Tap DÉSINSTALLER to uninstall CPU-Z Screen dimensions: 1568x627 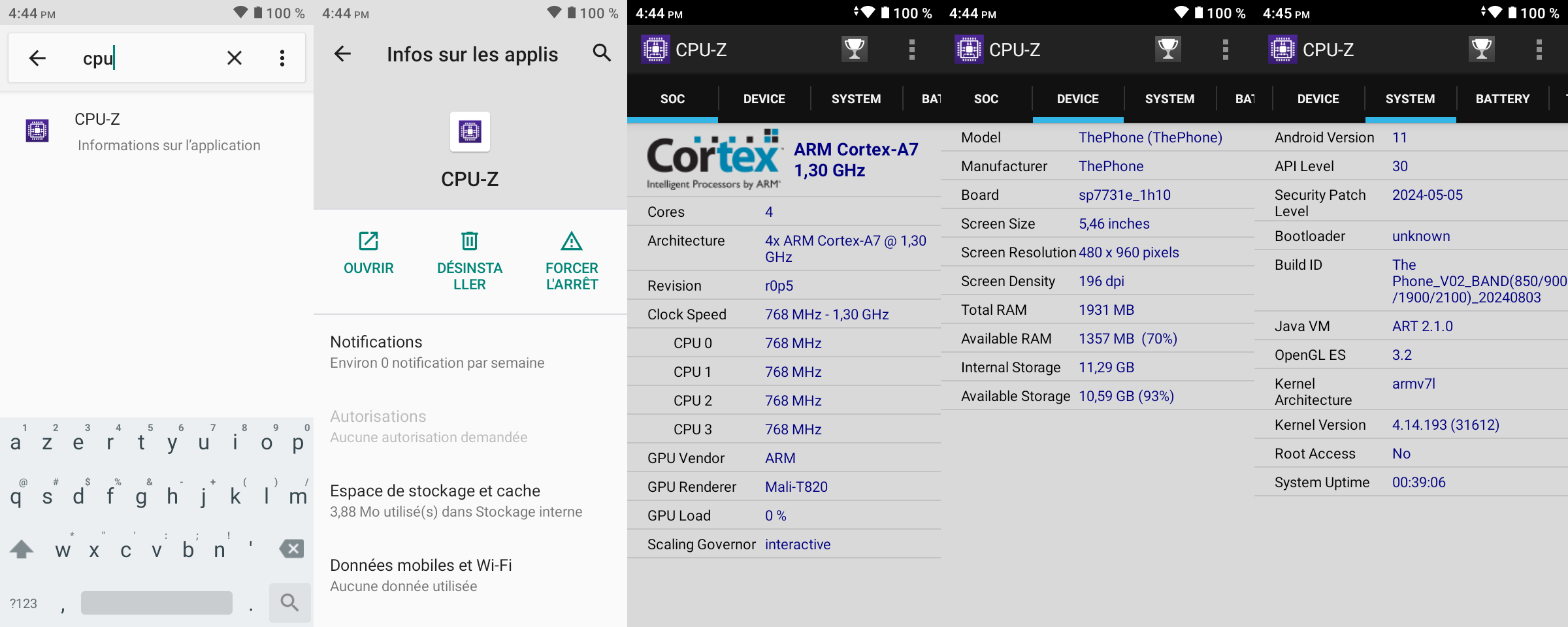tap(470, 260)
